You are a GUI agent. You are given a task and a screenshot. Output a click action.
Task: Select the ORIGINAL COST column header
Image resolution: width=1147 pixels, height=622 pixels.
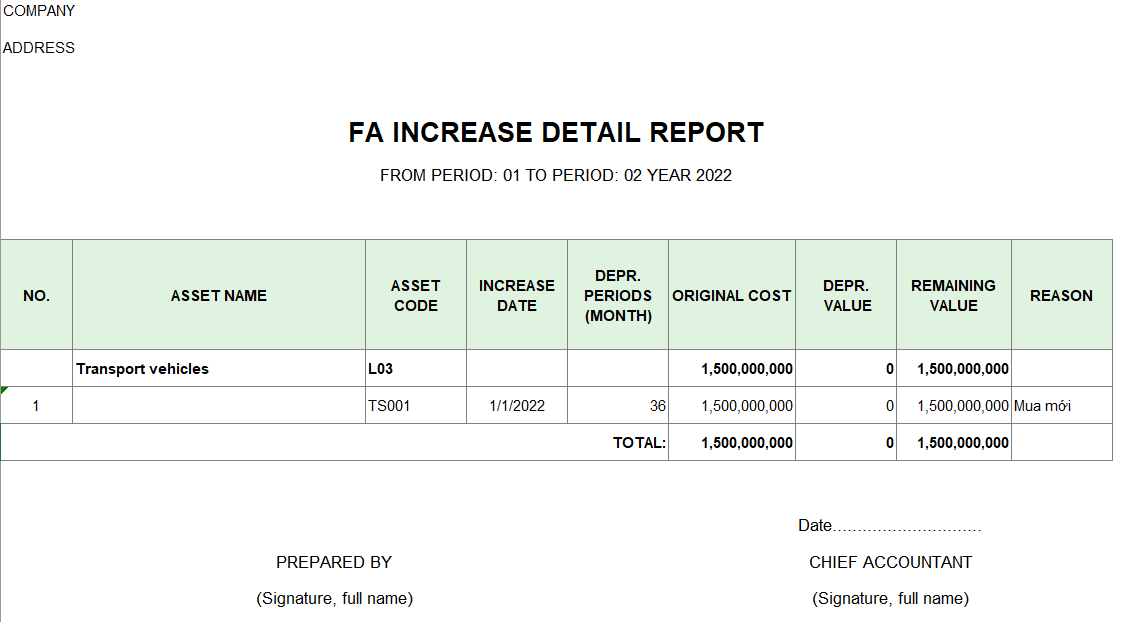tap(732, 296)
